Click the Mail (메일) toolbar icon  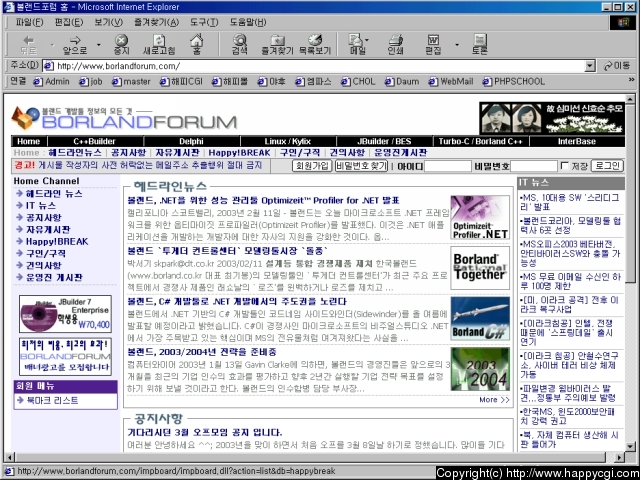(x=358, y=44)
